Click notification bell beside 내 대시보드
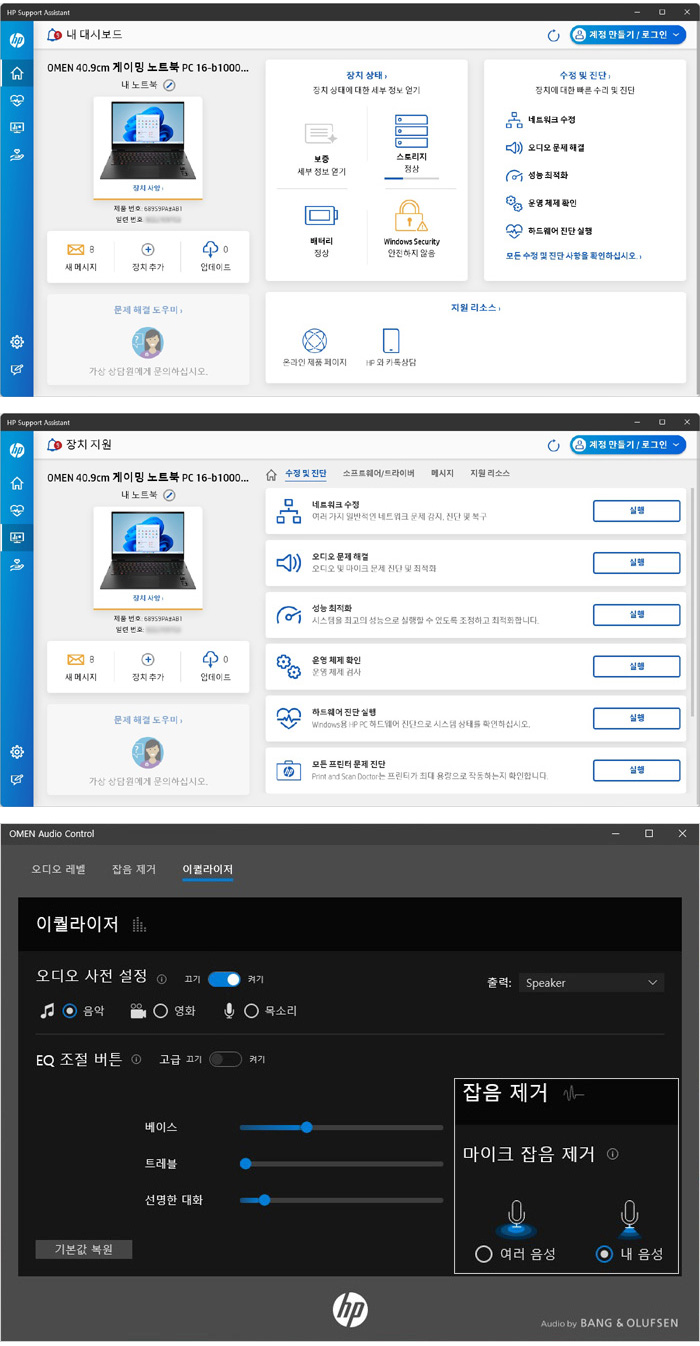The image size is (700, 1346). point(53,35)
